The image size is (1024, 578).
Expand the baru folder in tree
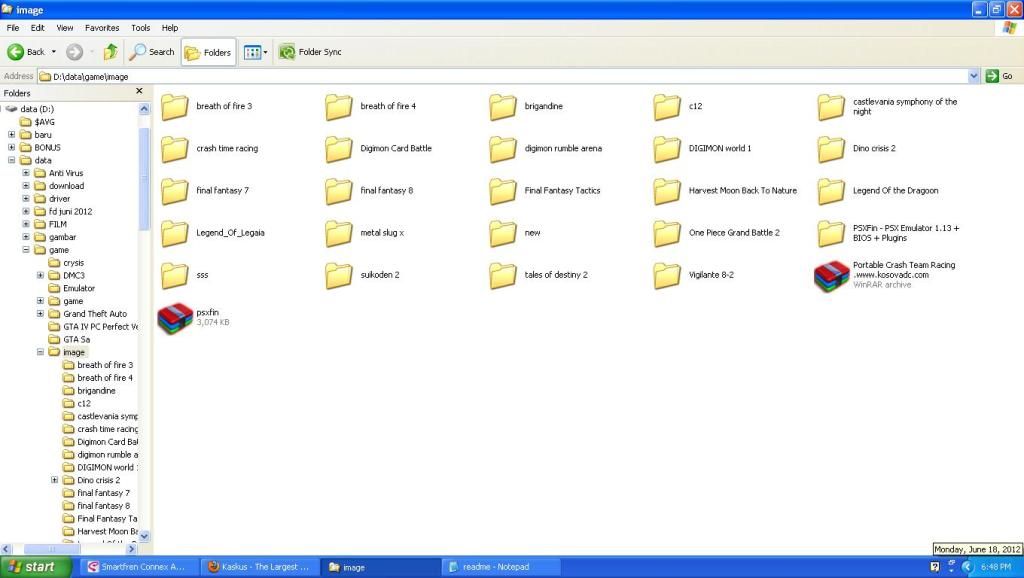[11, 135]
